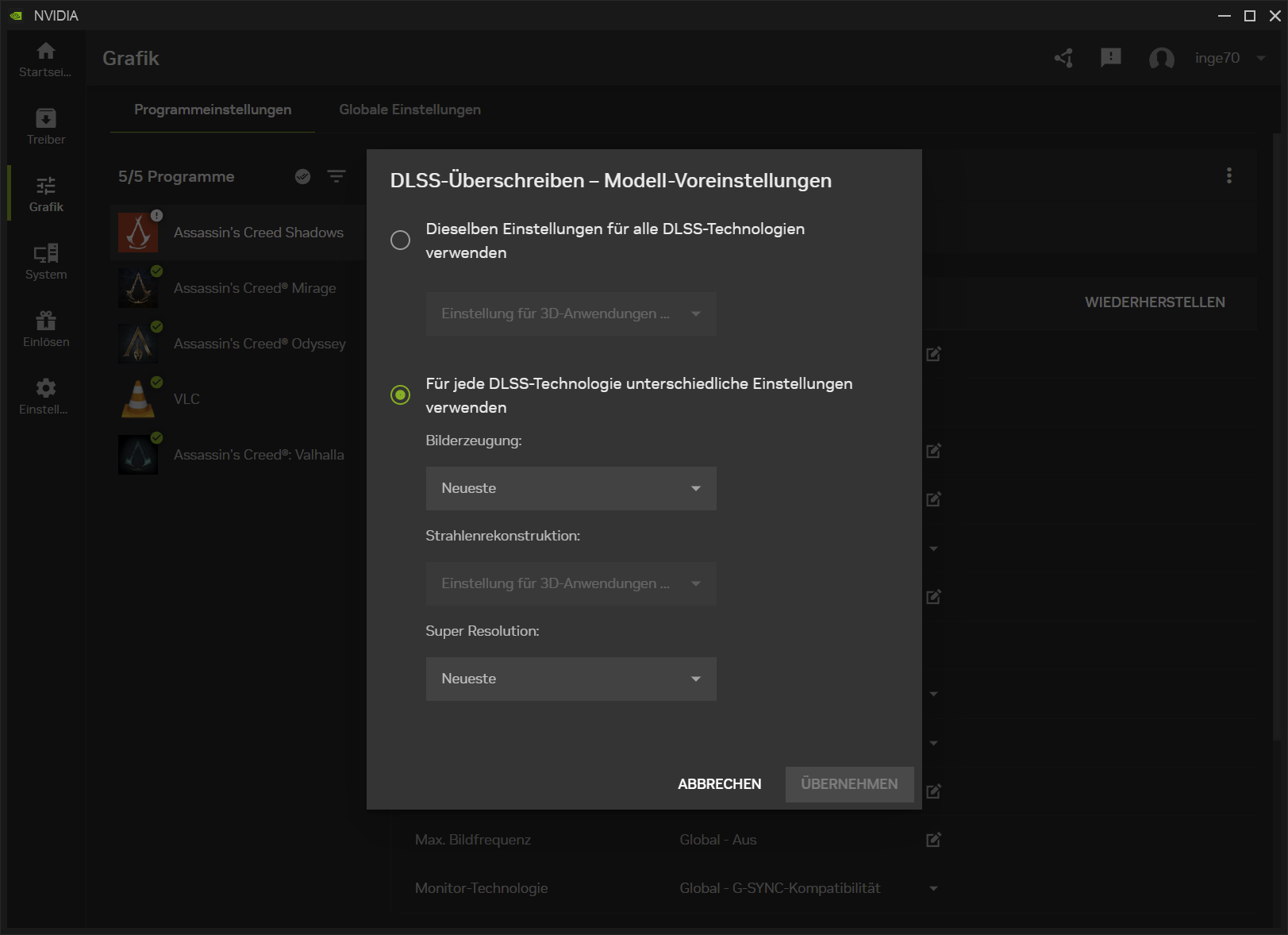Click the share icon in header
Screen dimensions: 1288x935
[1063, 58]
